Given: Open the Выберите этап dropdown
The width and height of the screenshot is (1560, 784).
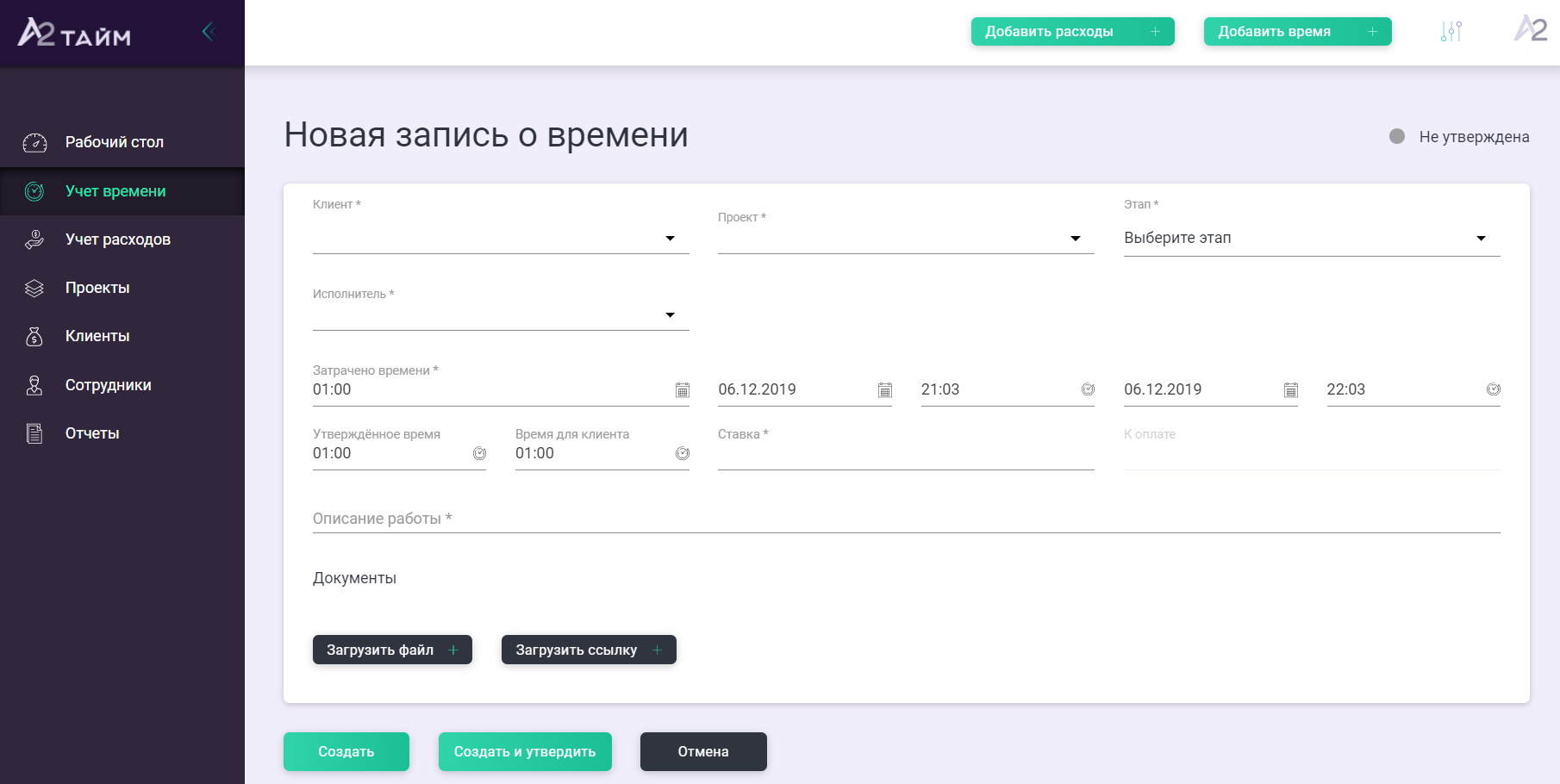Looking at the screenshot, I should (1482, 238).
